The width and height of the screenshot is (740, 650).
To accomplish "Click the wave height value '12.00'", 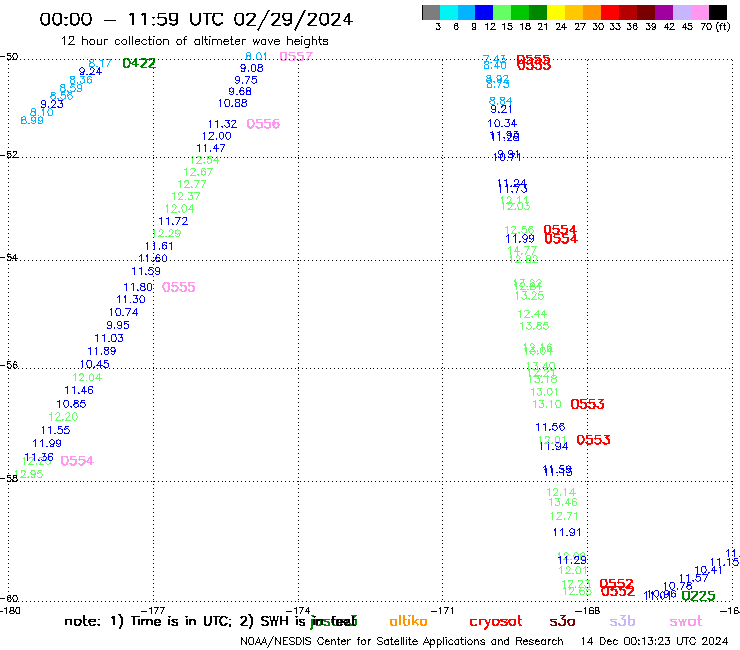I will click(217, 136).
